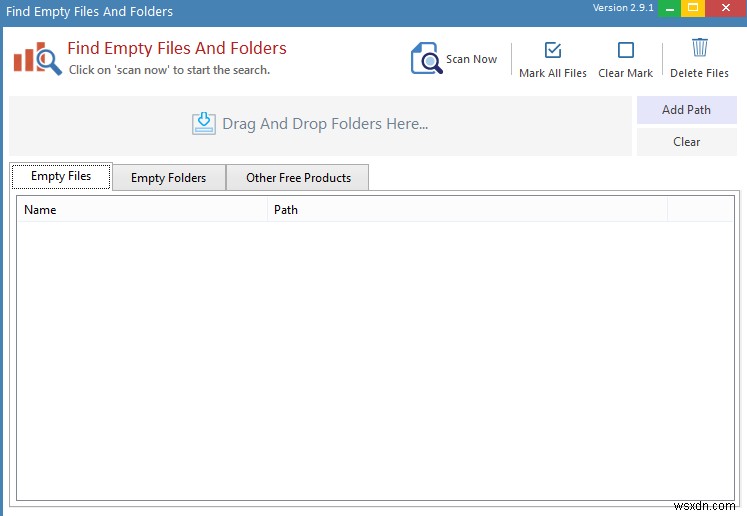Click the app logo with the chart magnifier
Image resolution: width=747 pixels, height=516 pixels.
tap(38, 59)
